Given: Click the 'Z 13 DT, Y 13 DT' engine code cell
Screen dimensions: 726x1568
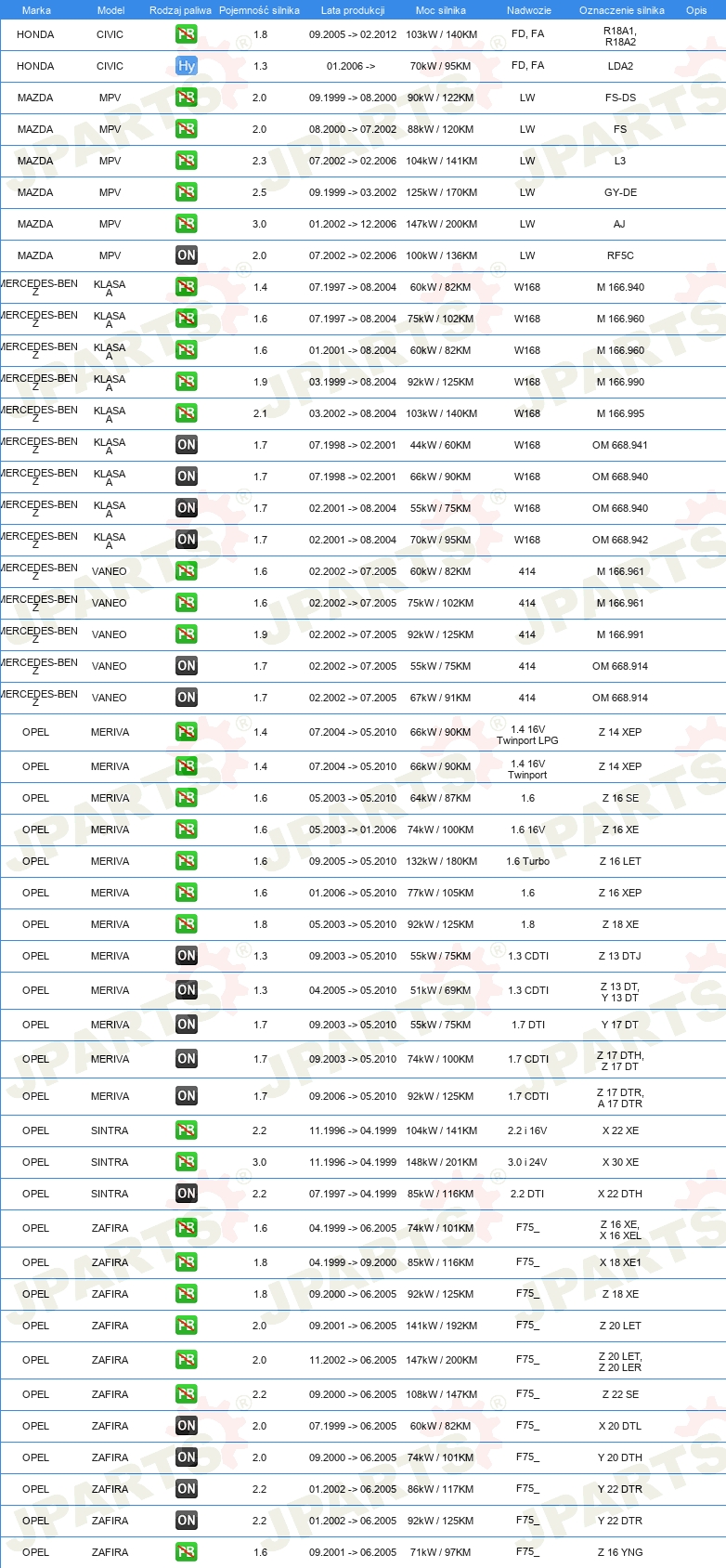Looking at the screenshot, I should [619, 992].
